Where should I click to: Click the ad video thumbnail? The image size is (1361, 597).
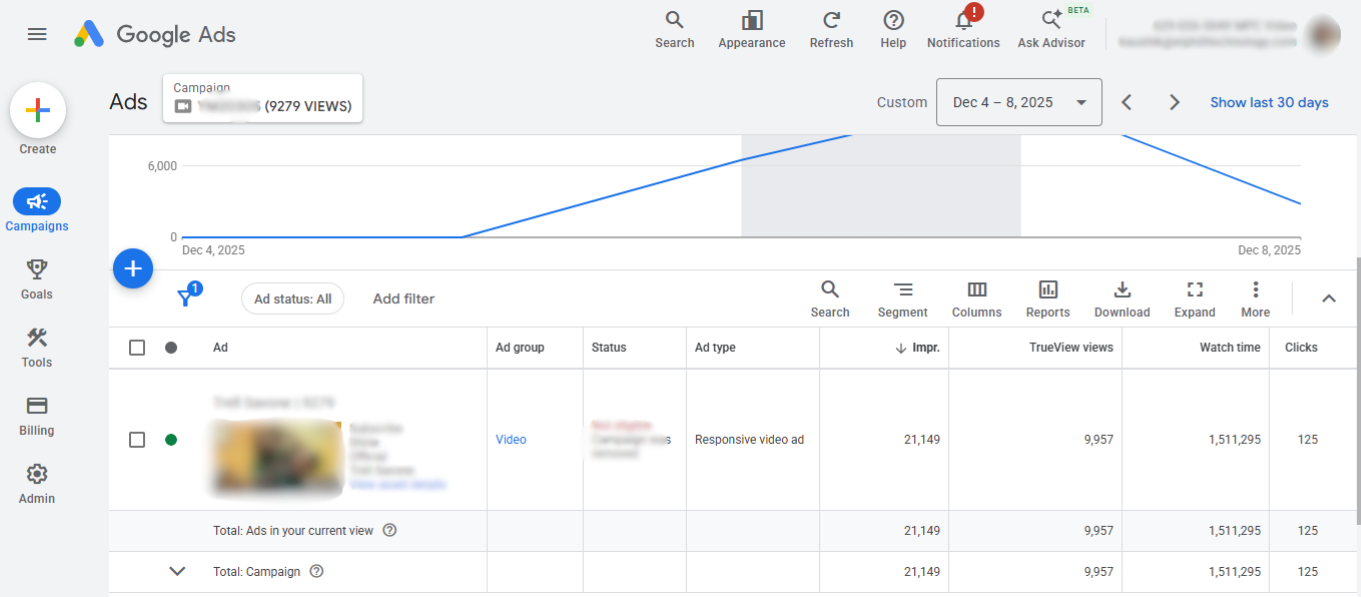[x=275, y=458]
